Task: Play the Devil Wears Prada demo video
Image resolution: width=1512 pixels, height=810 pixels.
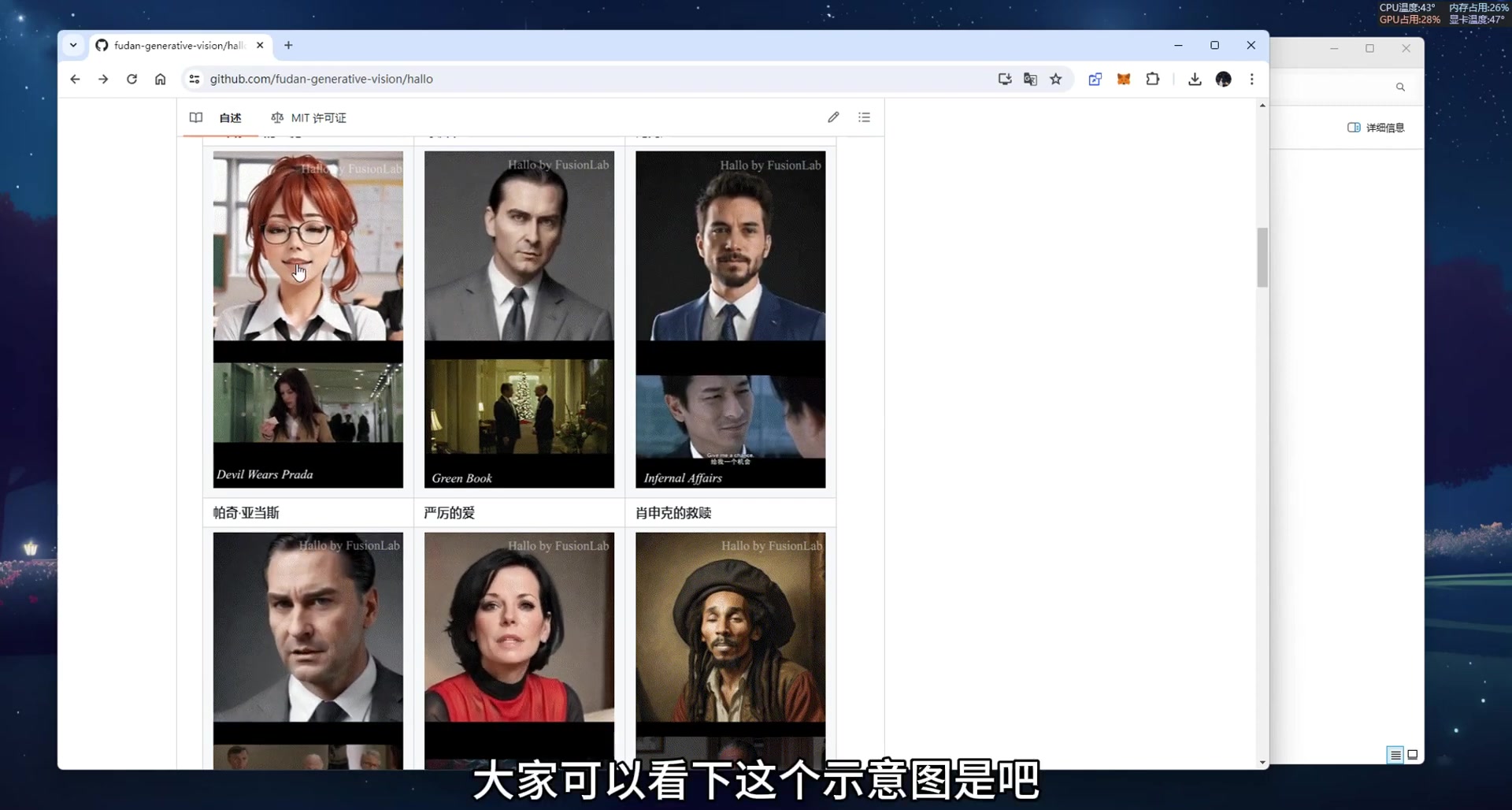Action: tap(308, 319)
